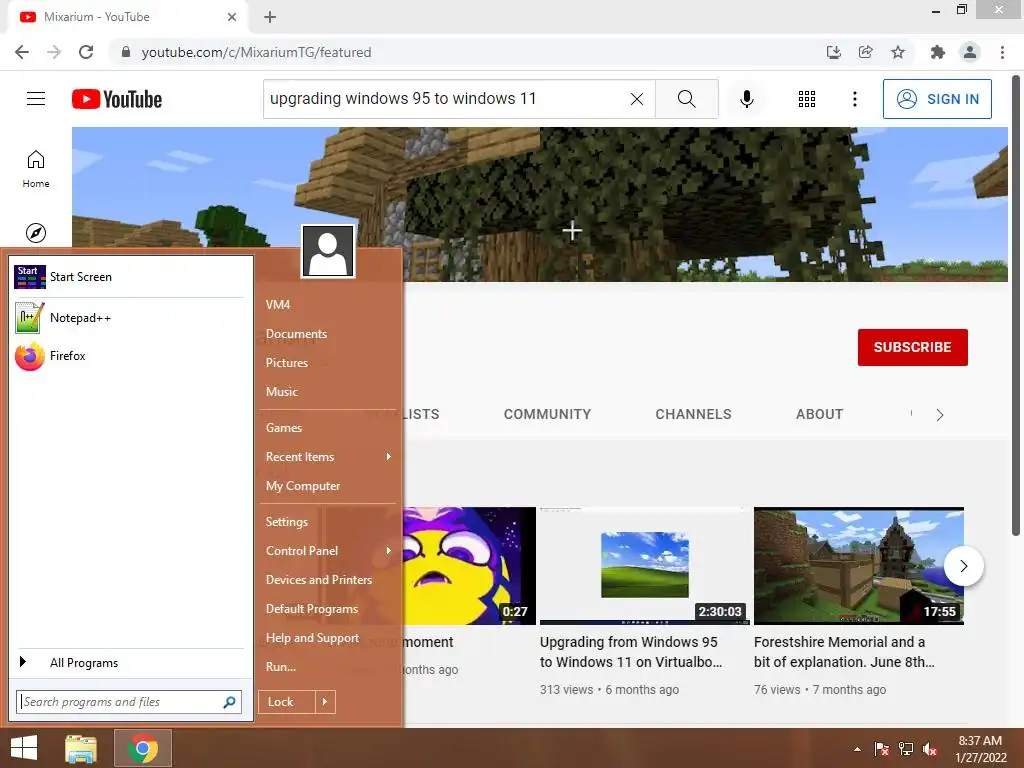Share this page from the address bar
The width and height of the screenshot is (1024, 768).
pos(866,52)
